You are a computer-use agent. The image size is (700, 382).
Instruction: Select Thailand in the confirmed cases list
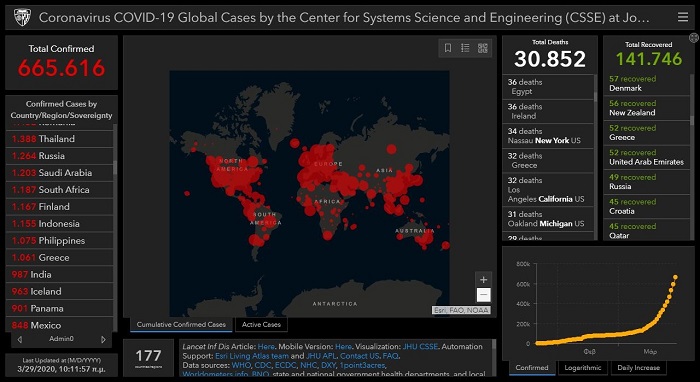59,139
